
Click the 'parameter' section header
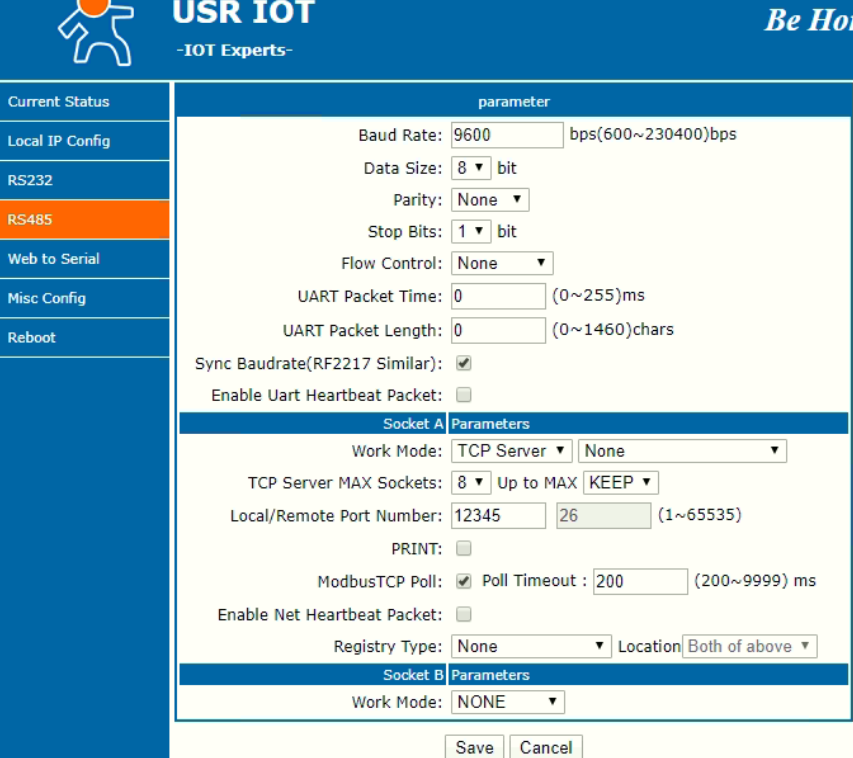coord(514,102)
